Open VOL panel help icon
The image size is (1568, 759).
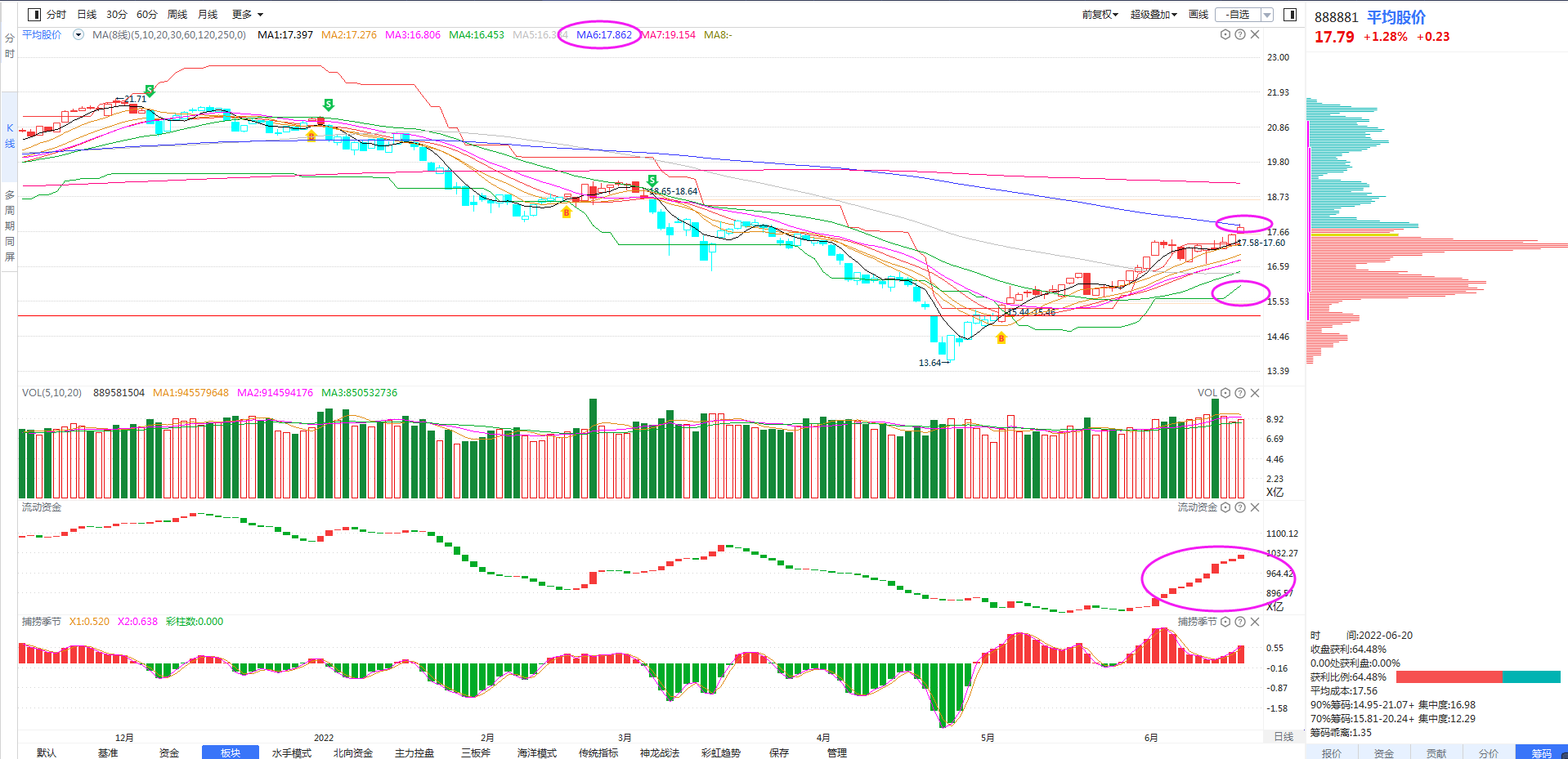[x=1240, y=393]
